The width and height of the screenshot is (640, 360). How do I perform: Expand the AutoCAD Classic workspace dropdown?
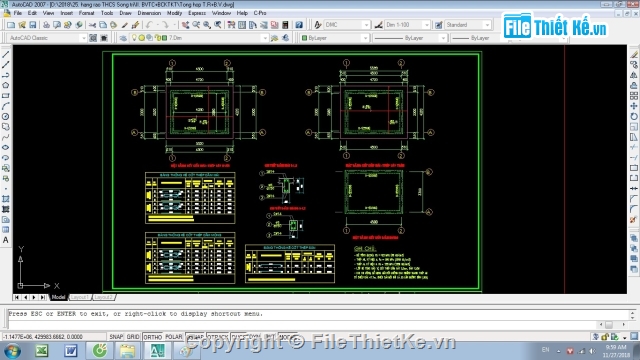(83, 38)
